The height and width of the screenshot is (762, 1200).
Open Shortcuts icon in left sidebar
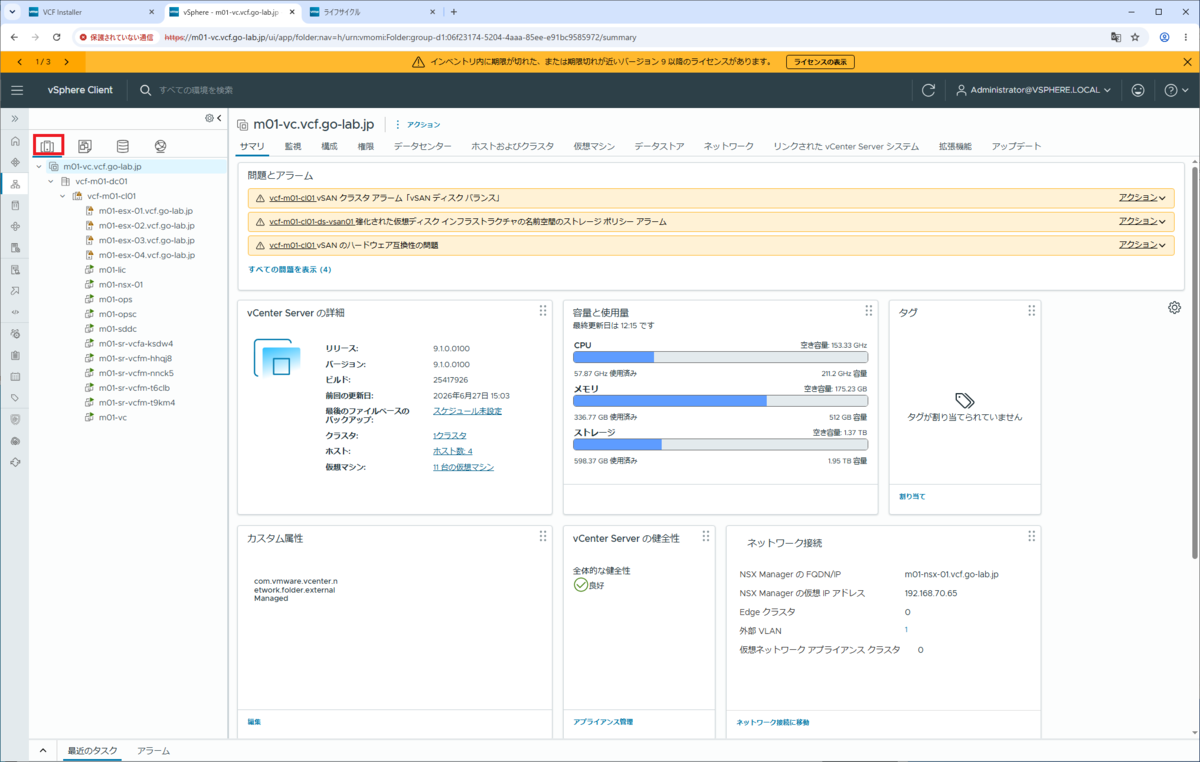15,162
